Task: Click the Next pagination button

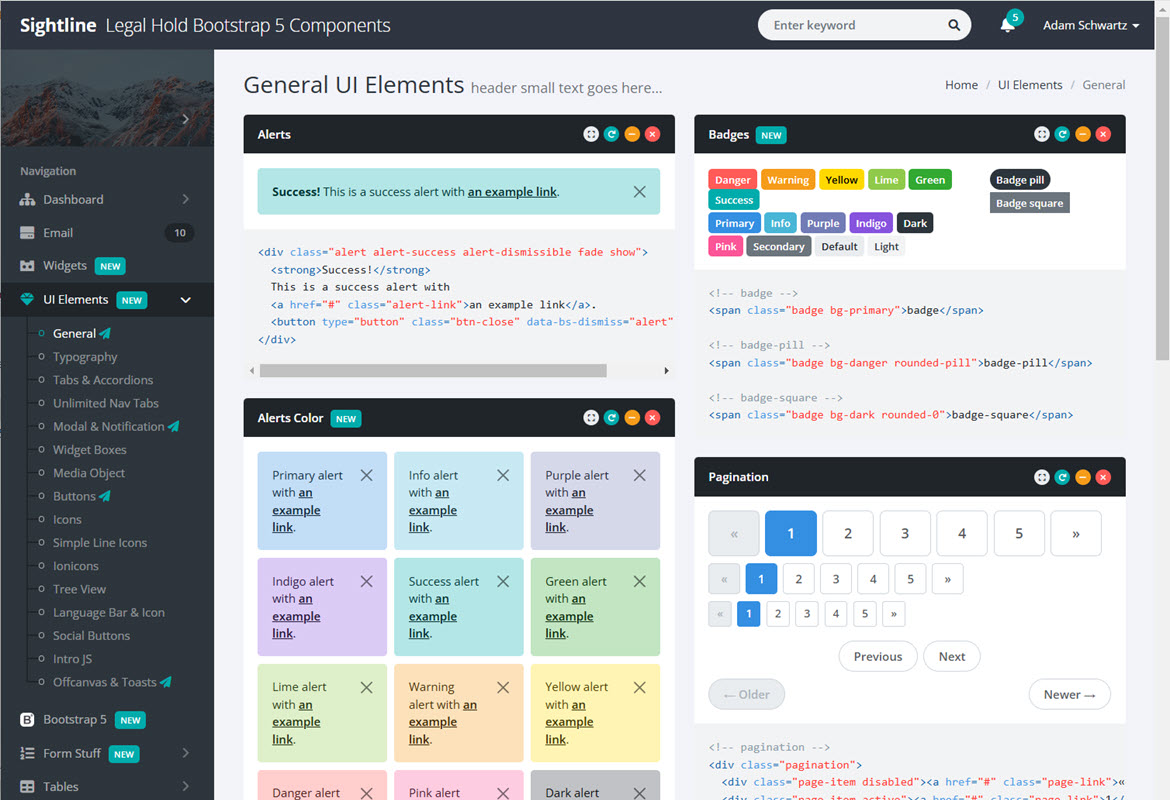Action: [x=951, y=656]
